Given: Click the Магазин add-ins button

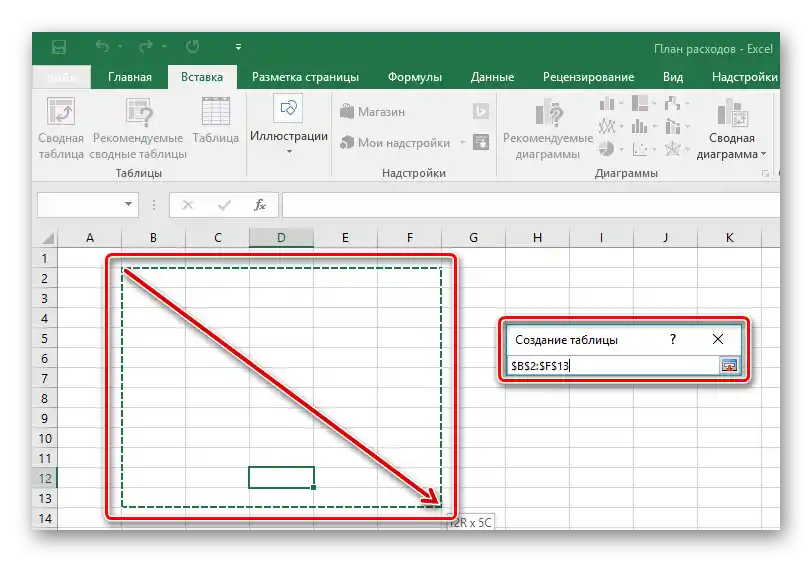Looking at the screenshot, I should tap(372, 111).
